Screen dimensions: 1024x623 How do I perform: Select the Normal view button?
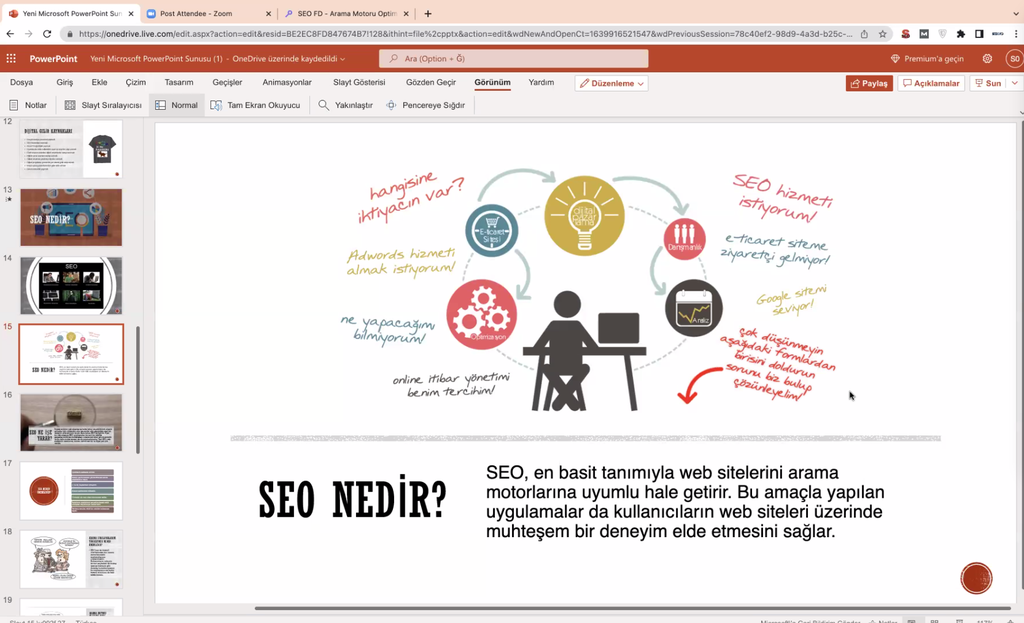[x=177, y=105]
